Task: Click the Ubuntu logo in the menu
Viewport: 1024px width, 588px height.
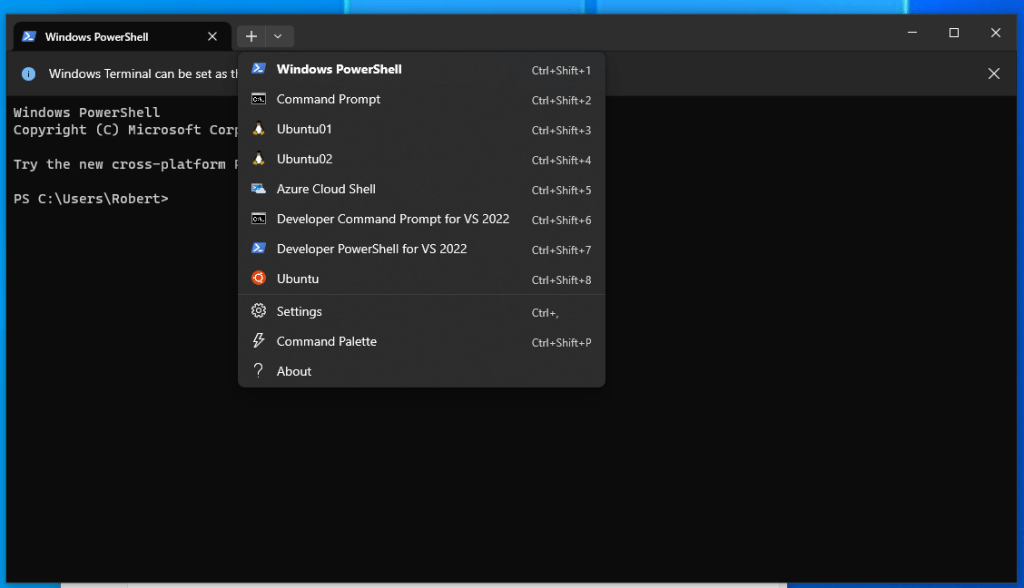Action: (x=258, y=279)
